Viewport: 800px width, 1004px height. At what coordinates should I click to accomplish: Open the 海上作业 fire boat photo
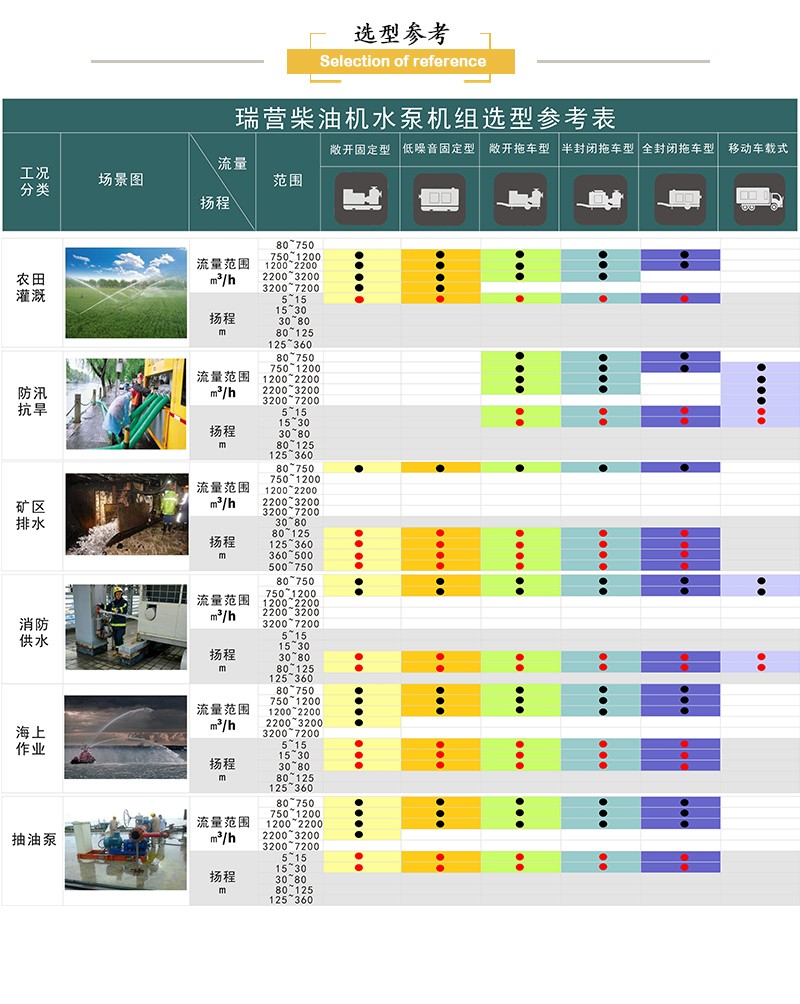126,737
